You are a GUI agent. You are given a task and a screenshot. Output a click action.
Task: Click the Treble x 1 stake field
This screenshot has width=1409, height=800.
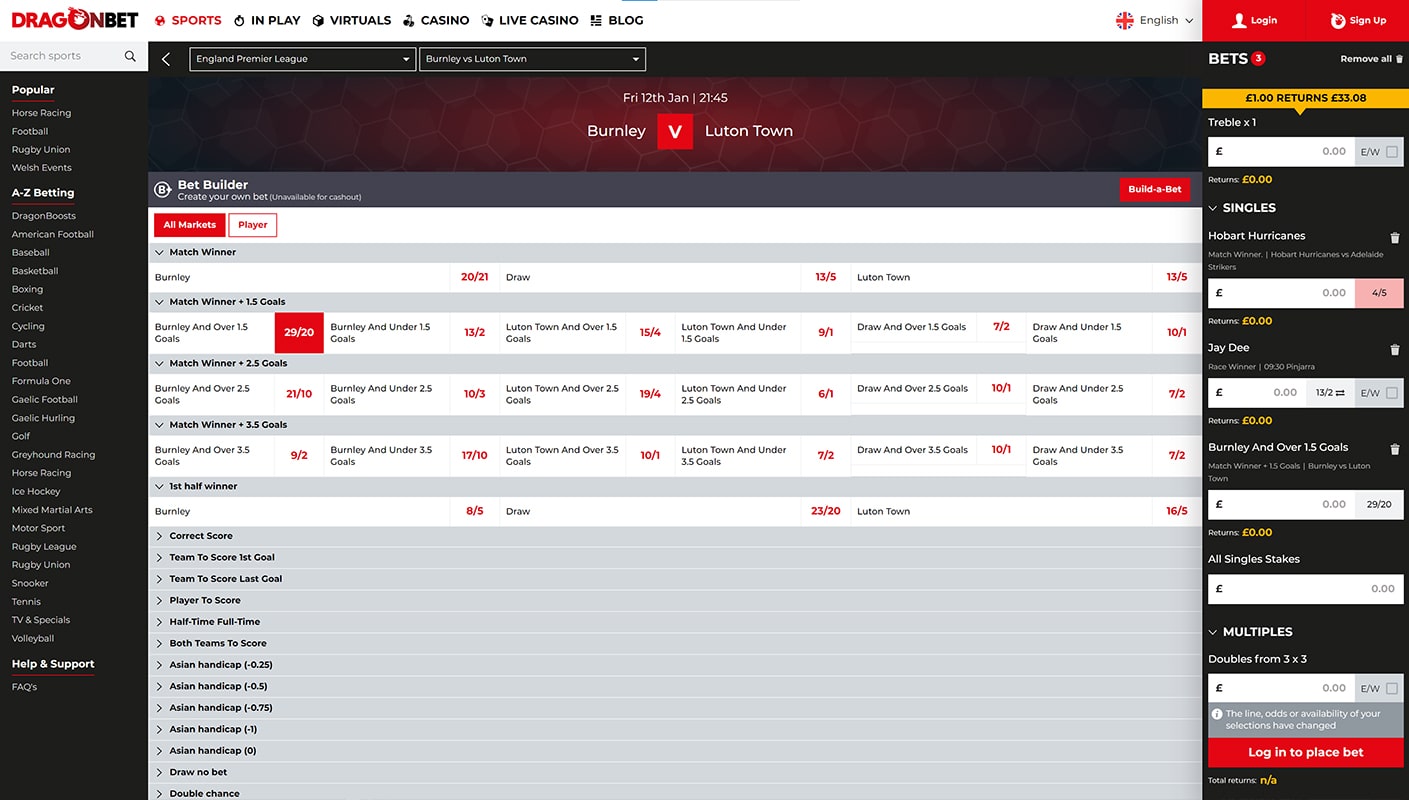click(x=1281, y=152)
